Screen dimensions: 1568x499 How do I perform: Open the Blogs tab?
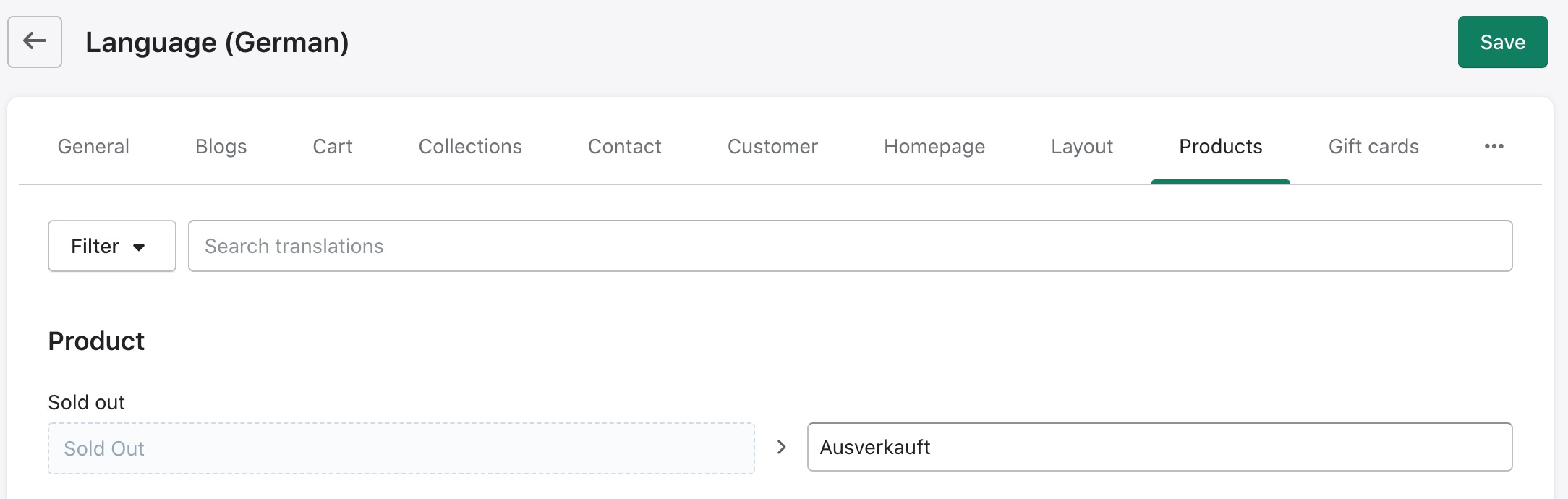(x=221, y=147)
